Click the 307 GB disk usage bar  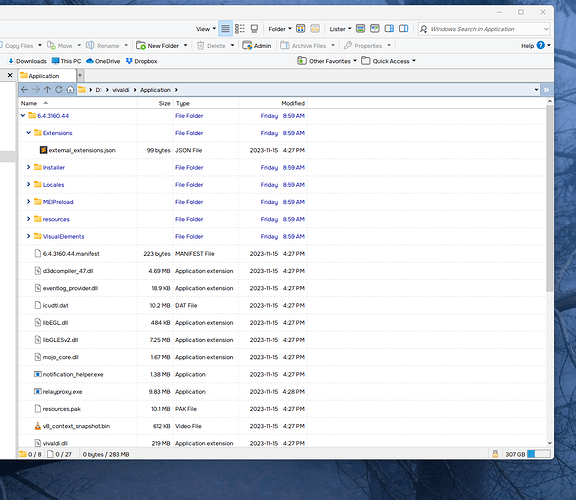point(539,454)
